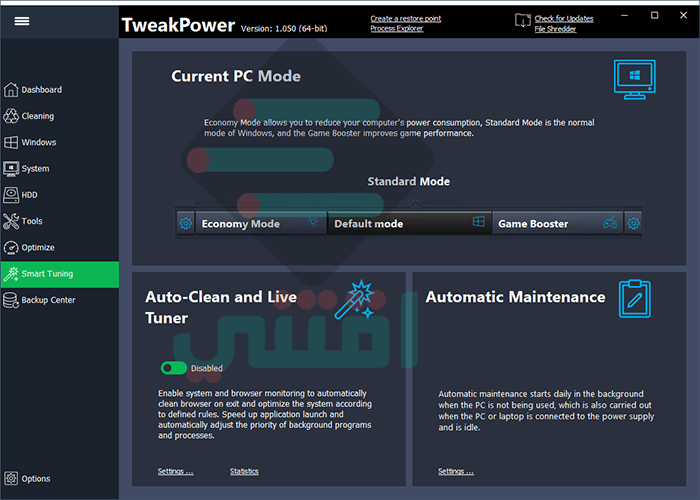This screenshot has height=500, width=700.
Task: Open Economy Mode settings gear
Action: pyautogui.click(x=185, y=223)
